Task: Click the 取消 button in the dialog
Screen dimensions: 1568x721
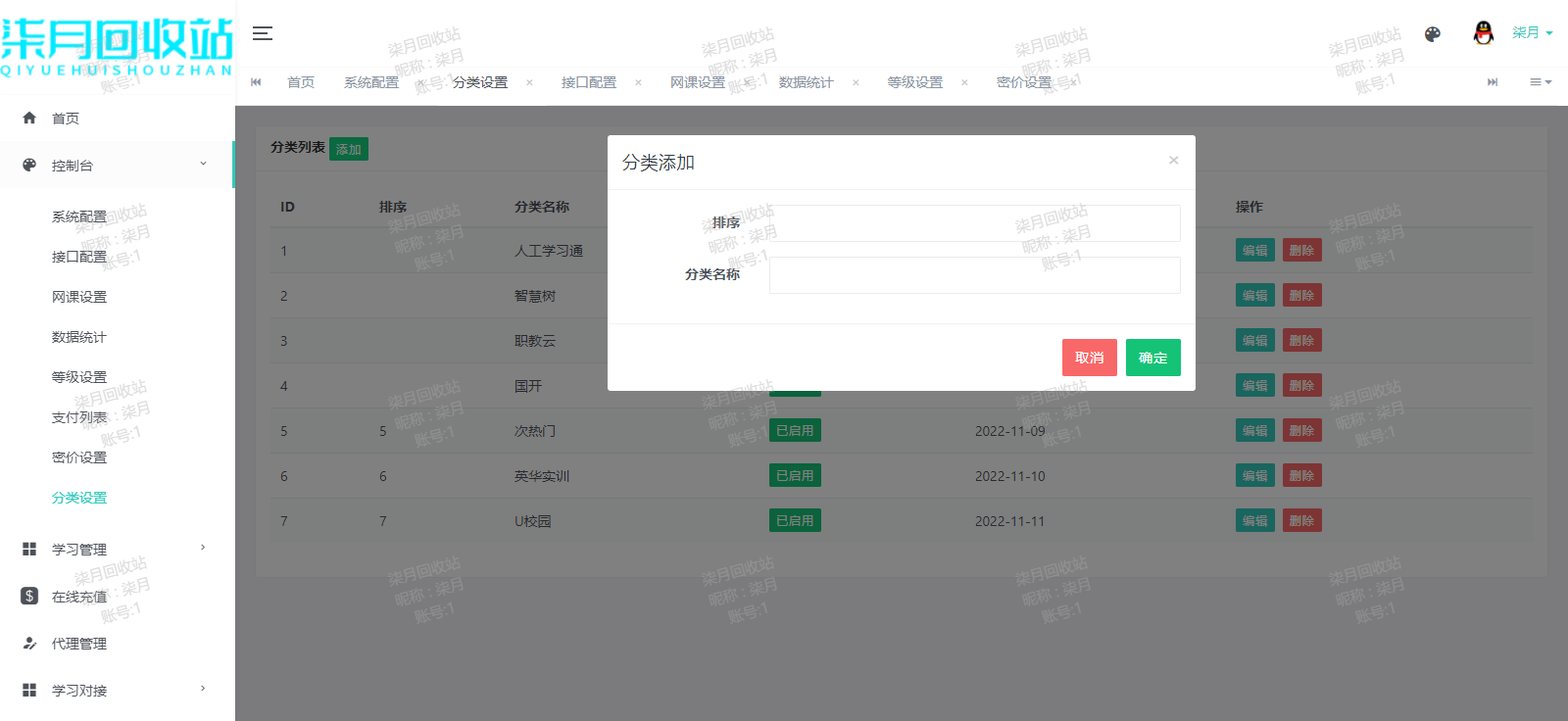Action: click(x=1090, y=358)
